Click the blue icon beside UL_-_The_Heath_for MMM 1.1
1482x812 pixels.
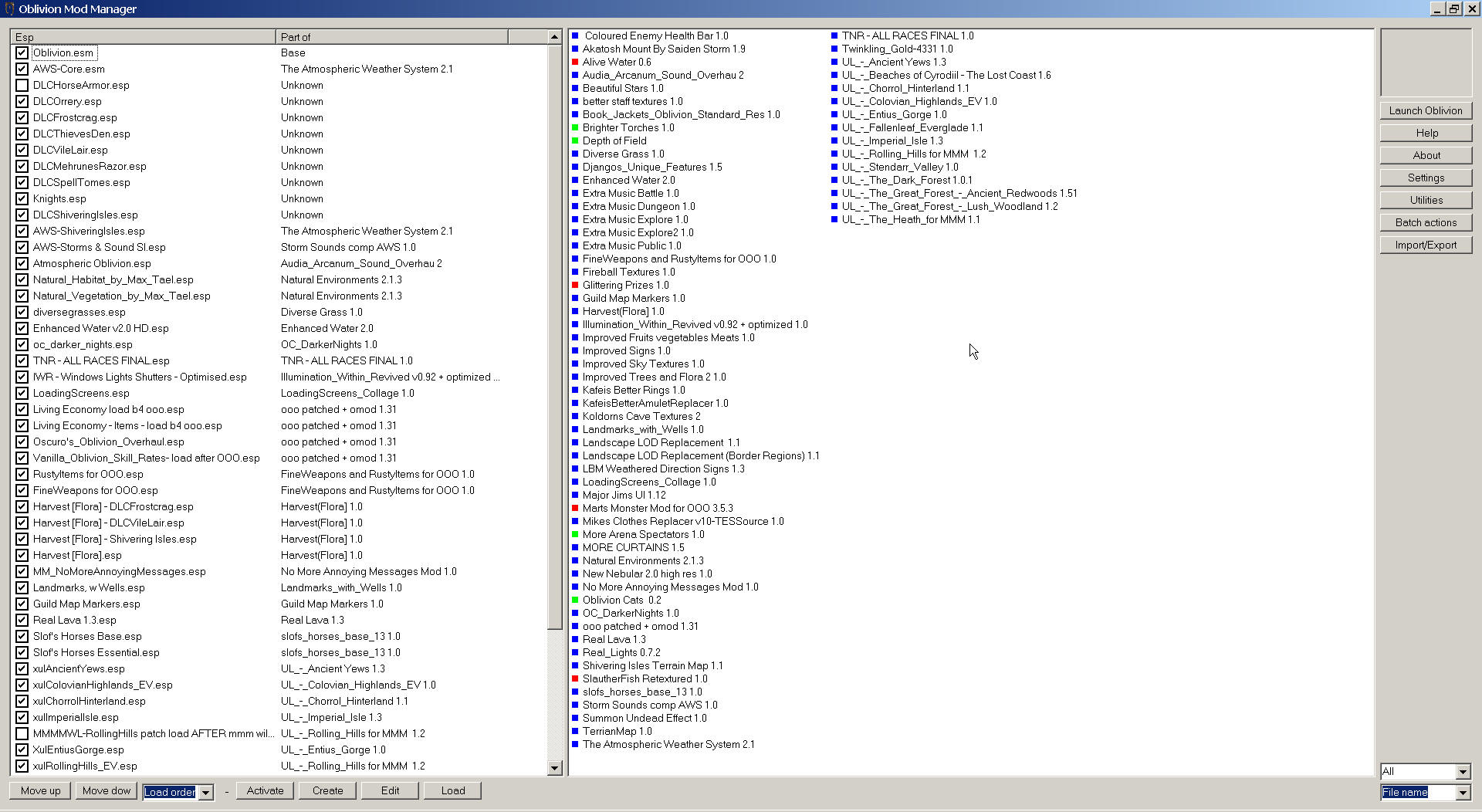(x=834, y=219)
